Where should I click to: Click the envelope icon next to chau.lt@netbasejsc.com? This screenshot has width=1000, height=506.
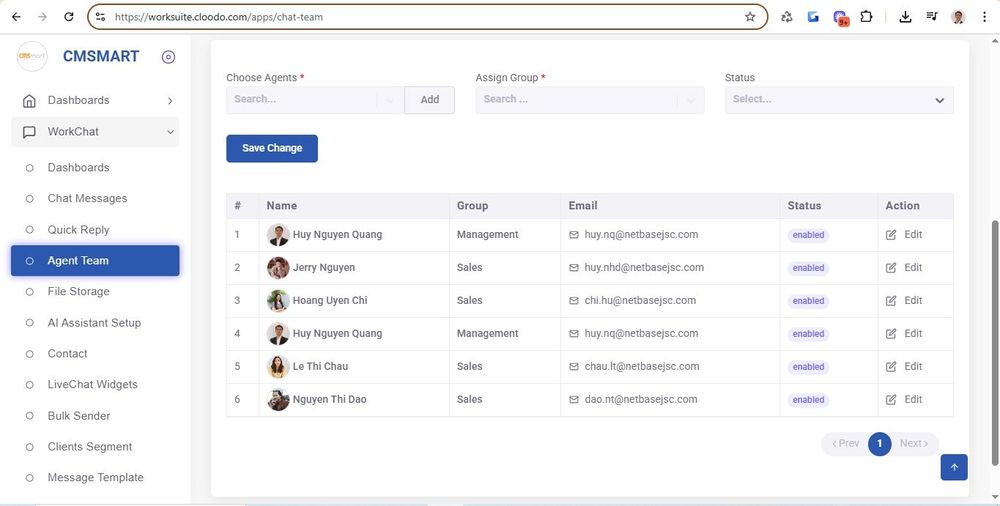pos(574,367)
